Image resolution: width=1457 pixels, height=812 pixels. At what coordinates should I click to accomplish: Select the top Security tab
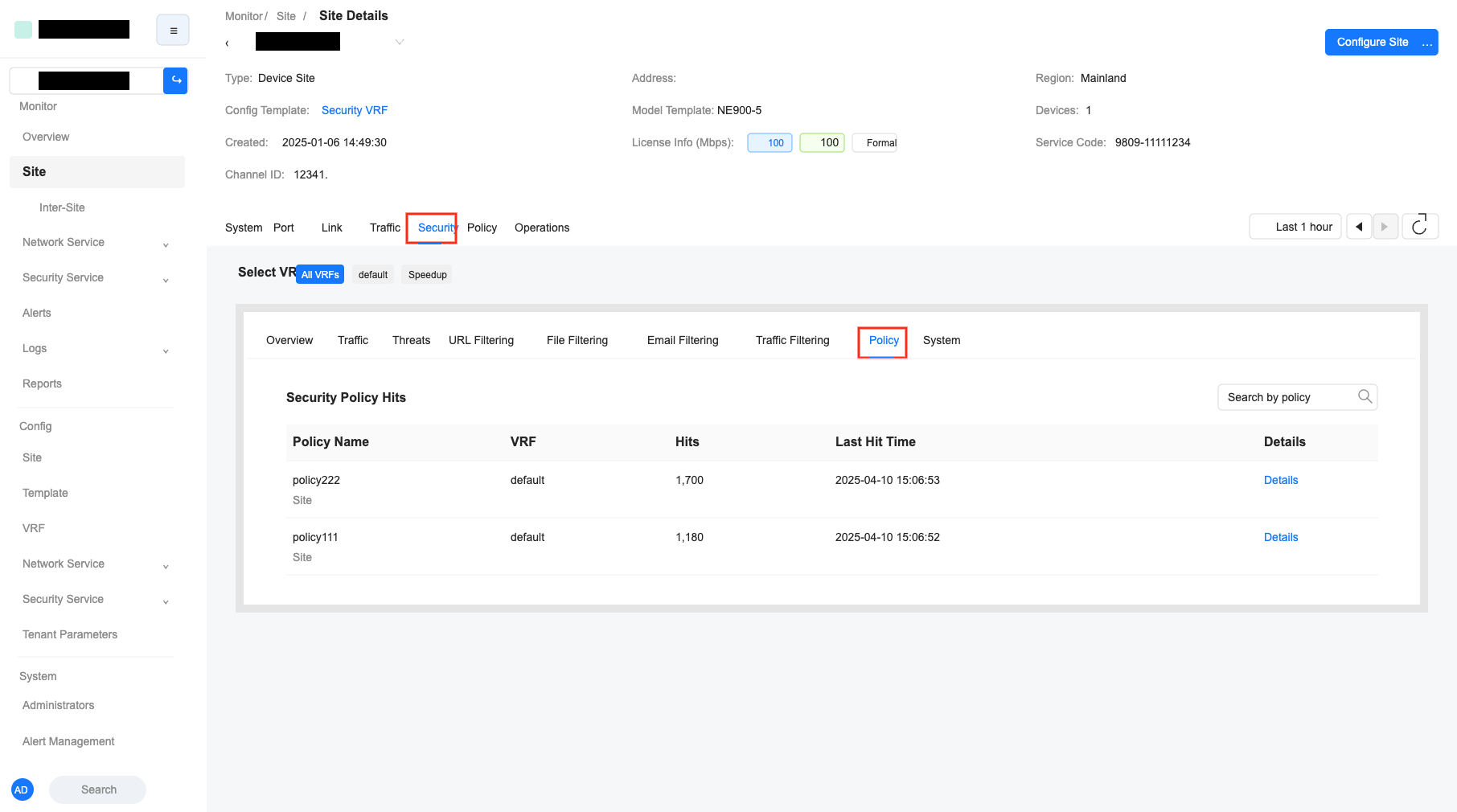(x=437, y=228)
